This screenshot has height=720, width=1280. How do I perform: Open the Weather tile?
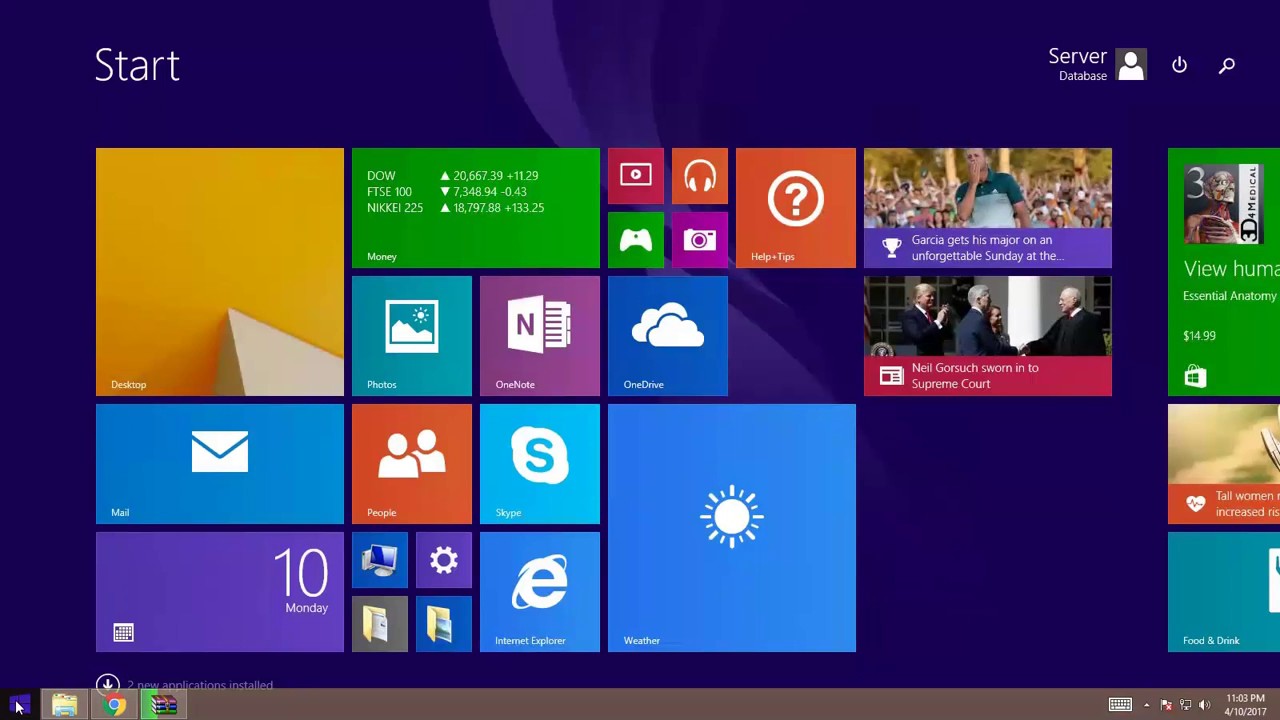[732, 528]
